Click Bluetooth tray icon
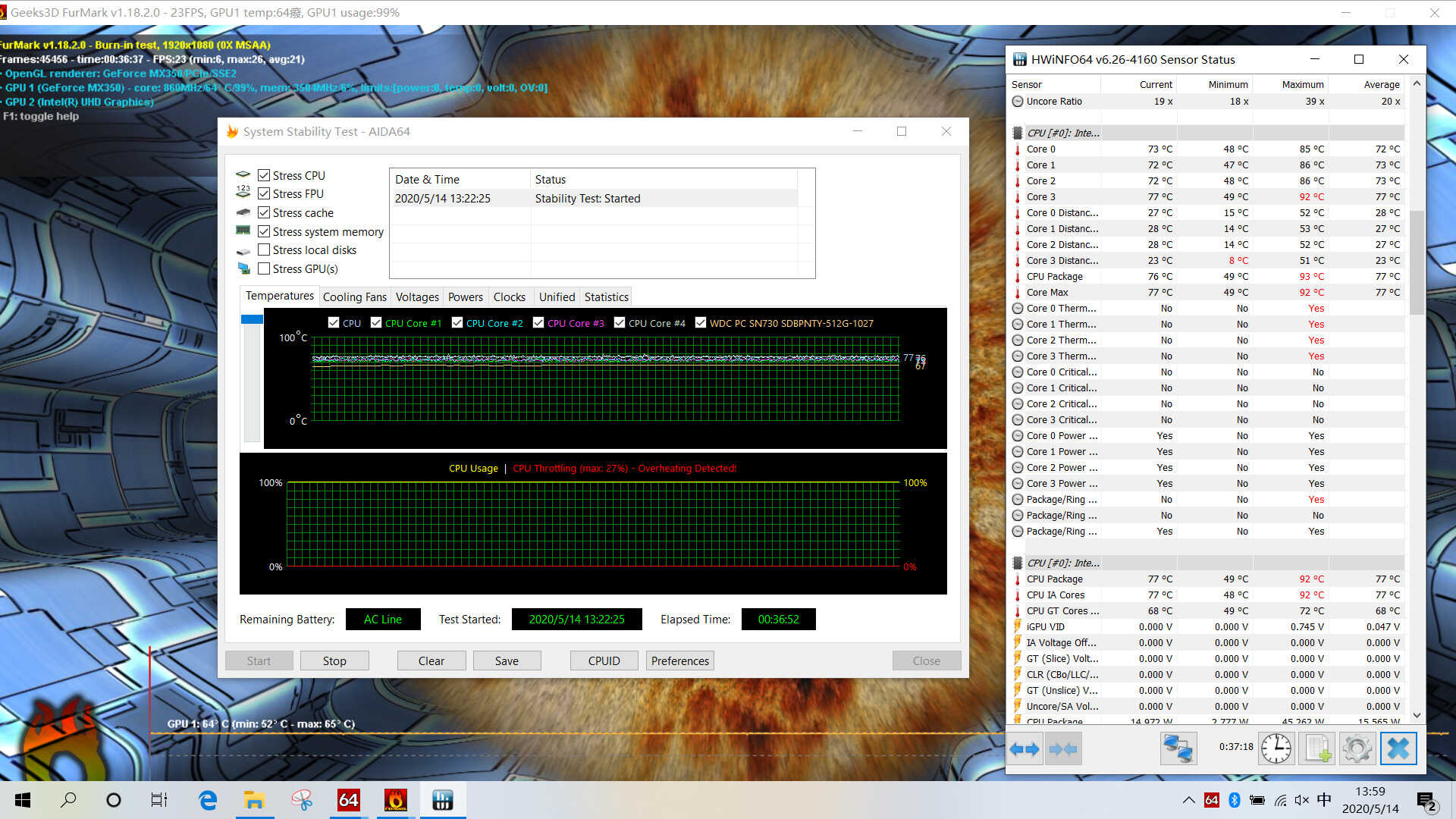This screenshot has width=1456, height=819. click(1234, 800)
